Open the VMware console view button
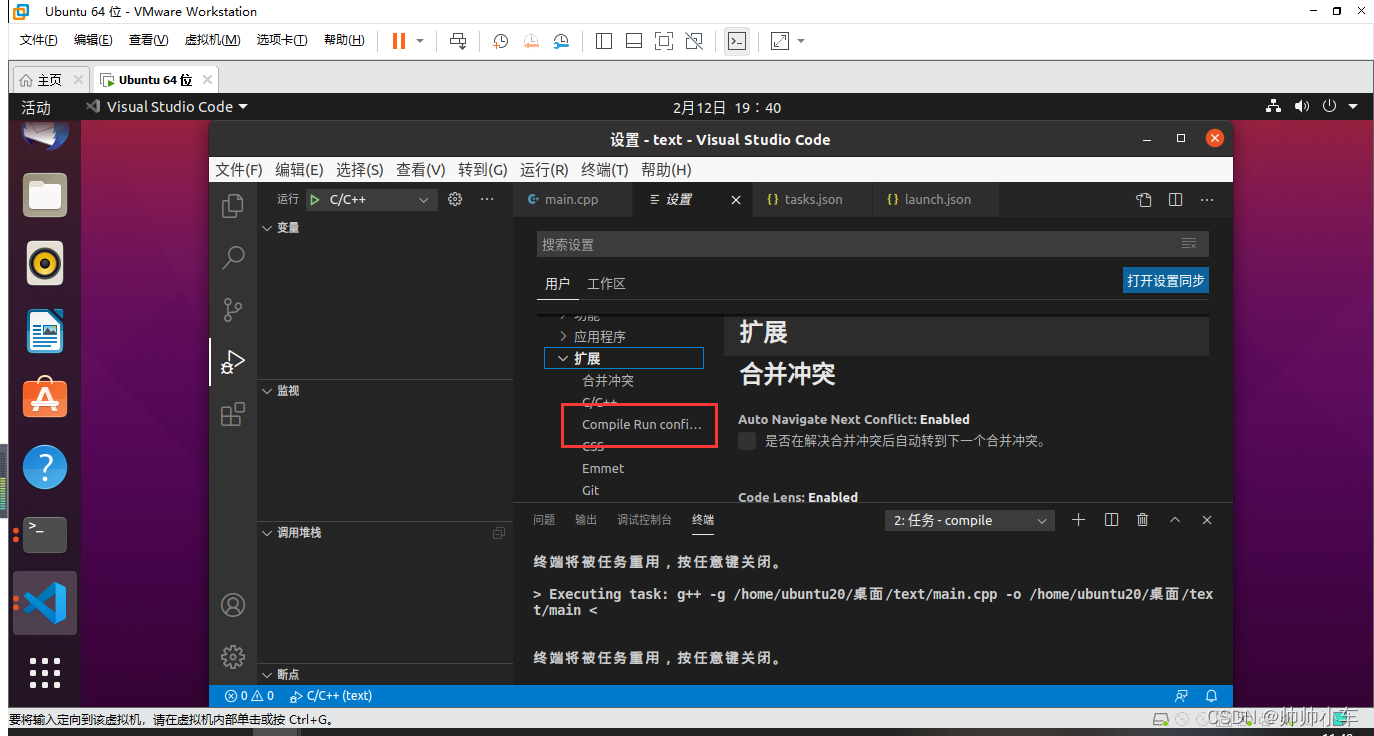The height and width of the screenshot is (736, 1374). point(737,41)
